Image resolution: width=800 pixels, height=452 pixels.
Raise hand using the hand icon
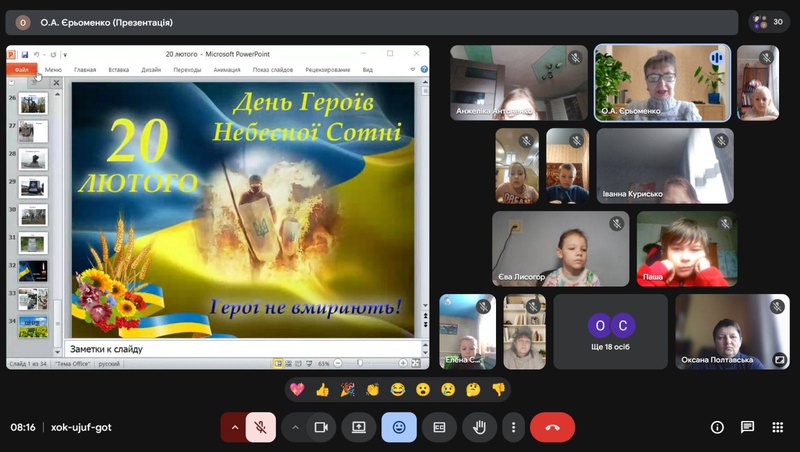(x=479, y=427)
